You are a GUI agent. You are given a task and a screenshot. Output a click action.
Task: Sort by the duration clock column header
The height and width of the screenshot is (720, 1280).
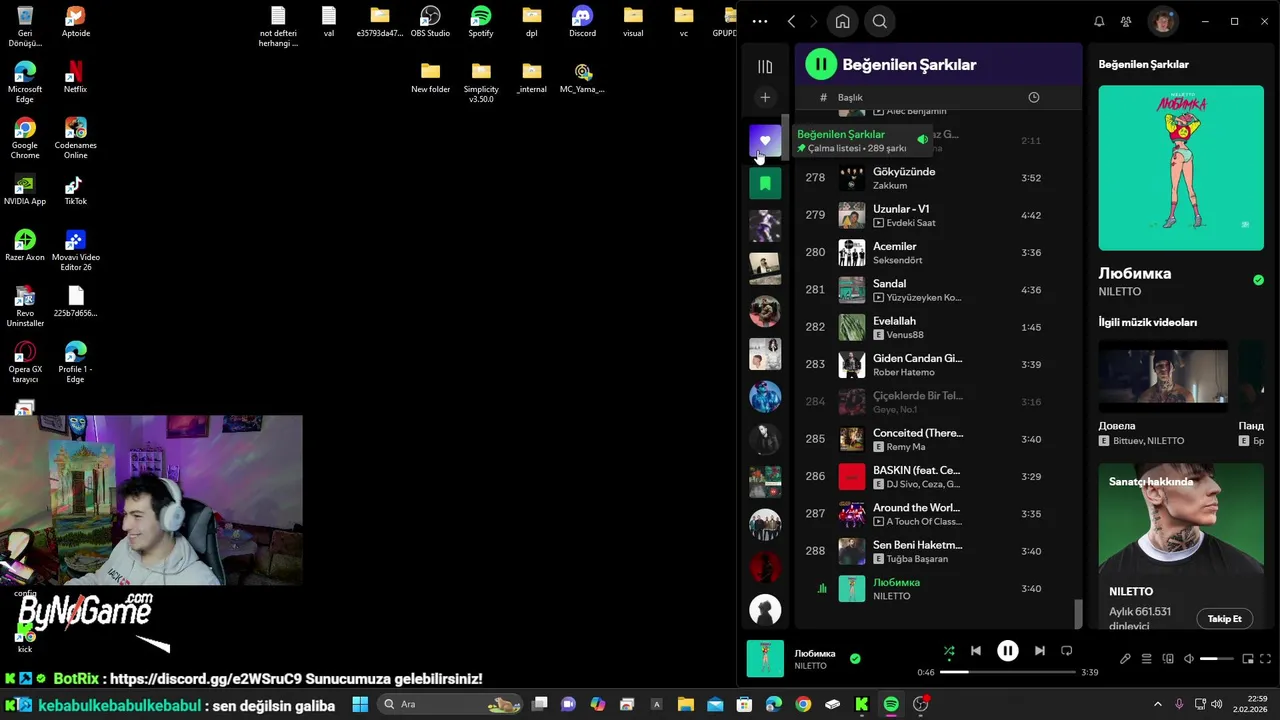pos(1033,97)
